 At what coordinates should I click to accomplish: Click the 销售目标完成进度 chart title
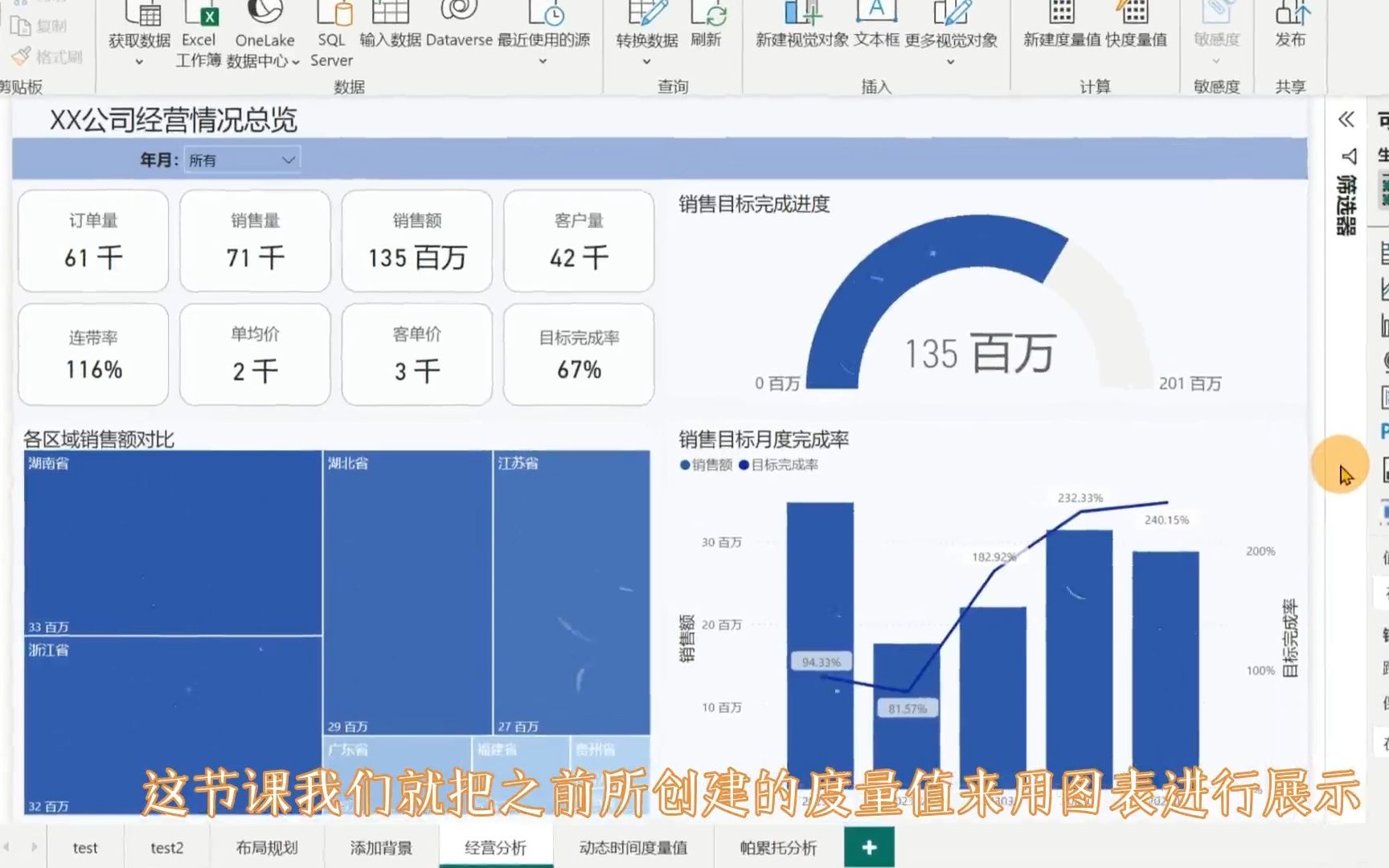coord(754,204)
